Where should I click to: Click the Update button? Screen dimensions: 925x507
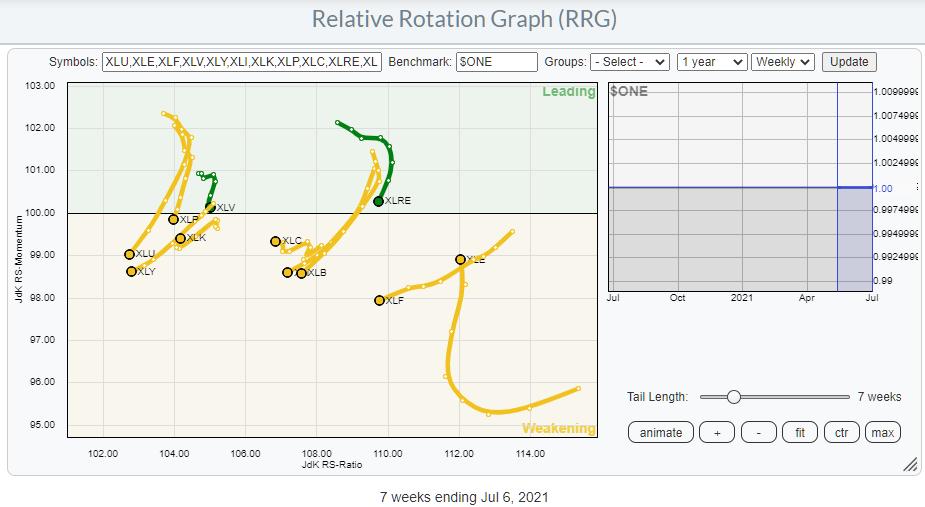coord(849,62)
